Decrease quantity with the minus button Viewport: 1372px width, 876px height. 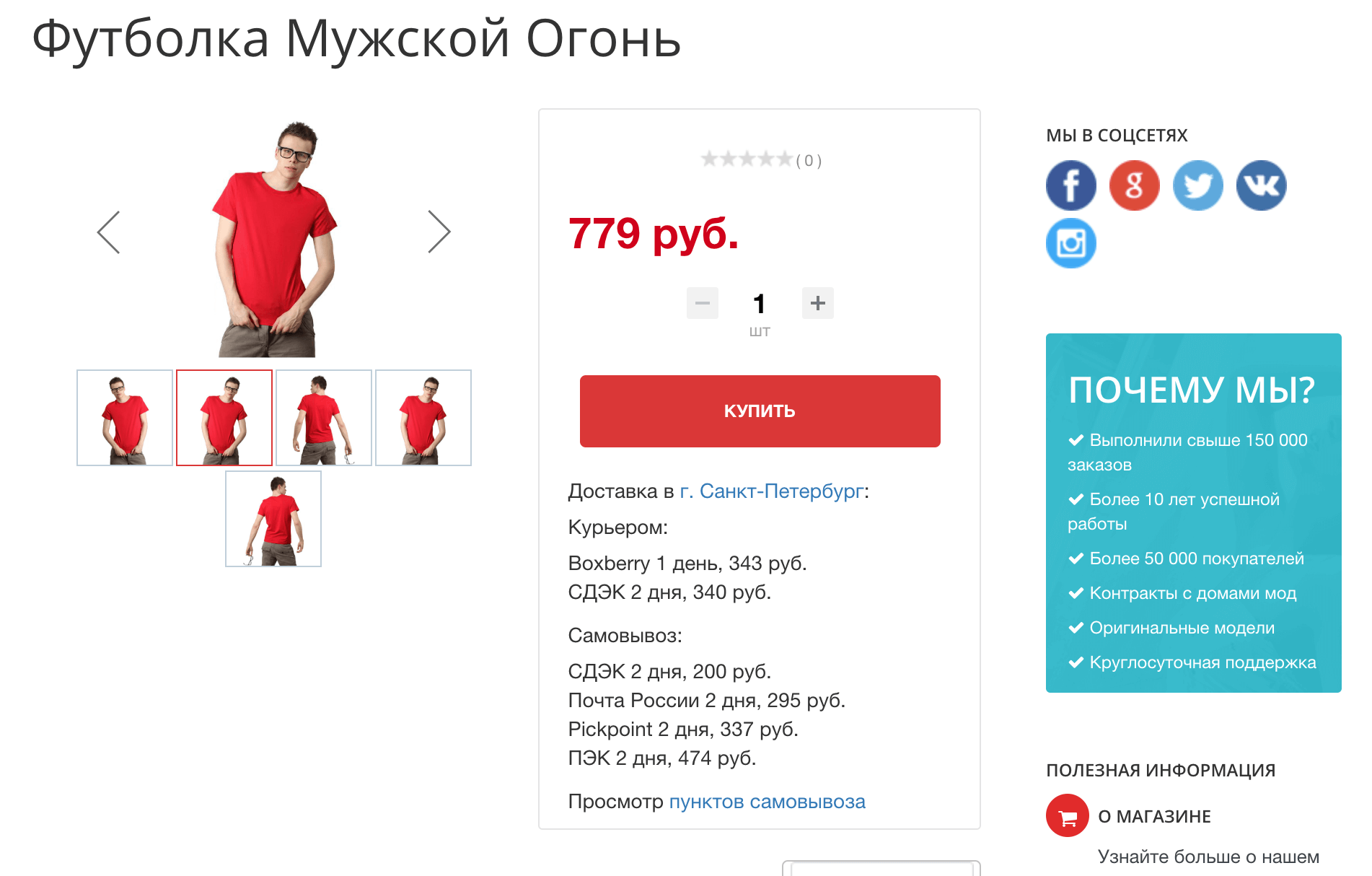[703, 303]
